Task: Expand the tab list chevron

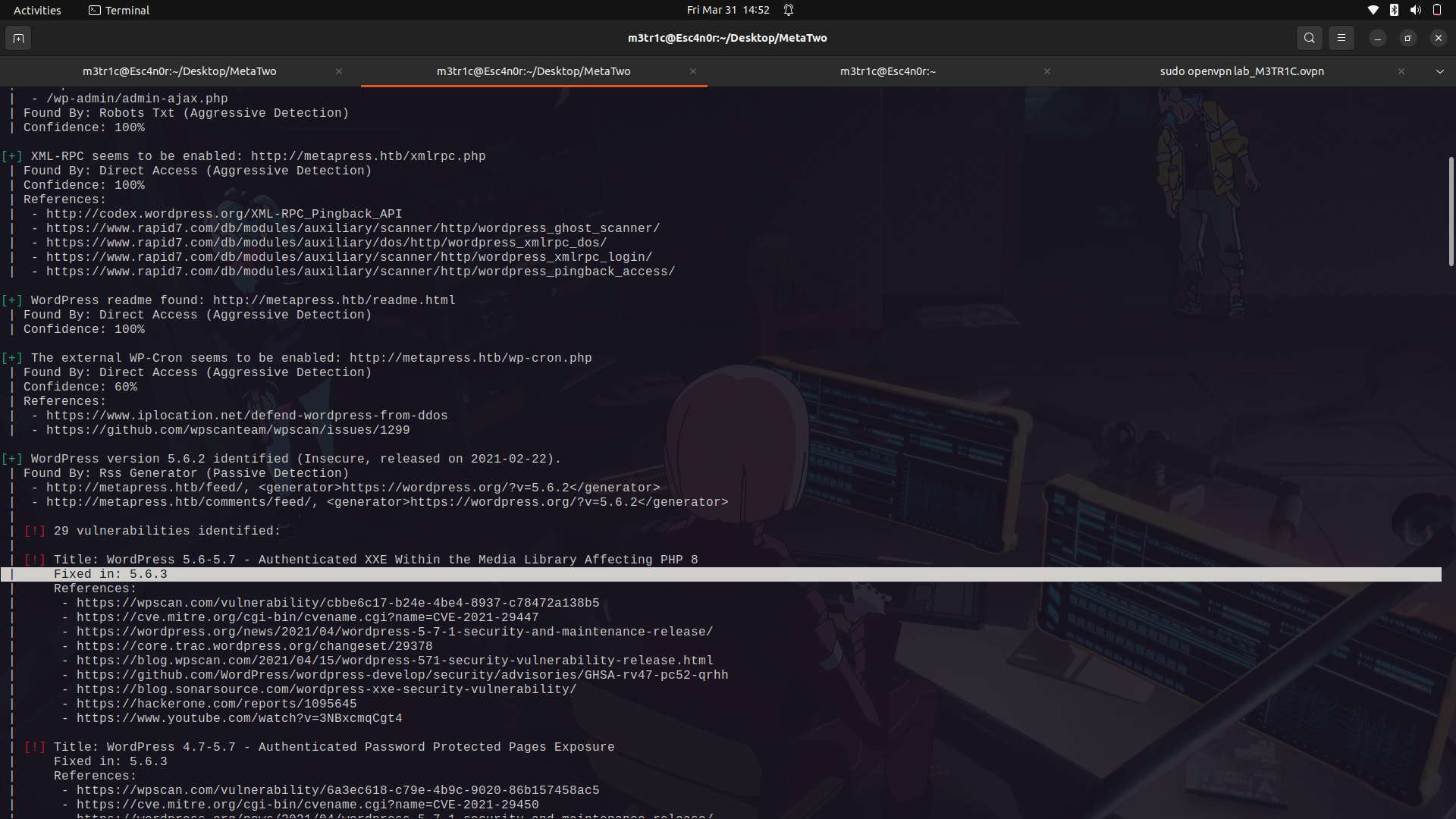Action: point(1439,71)
